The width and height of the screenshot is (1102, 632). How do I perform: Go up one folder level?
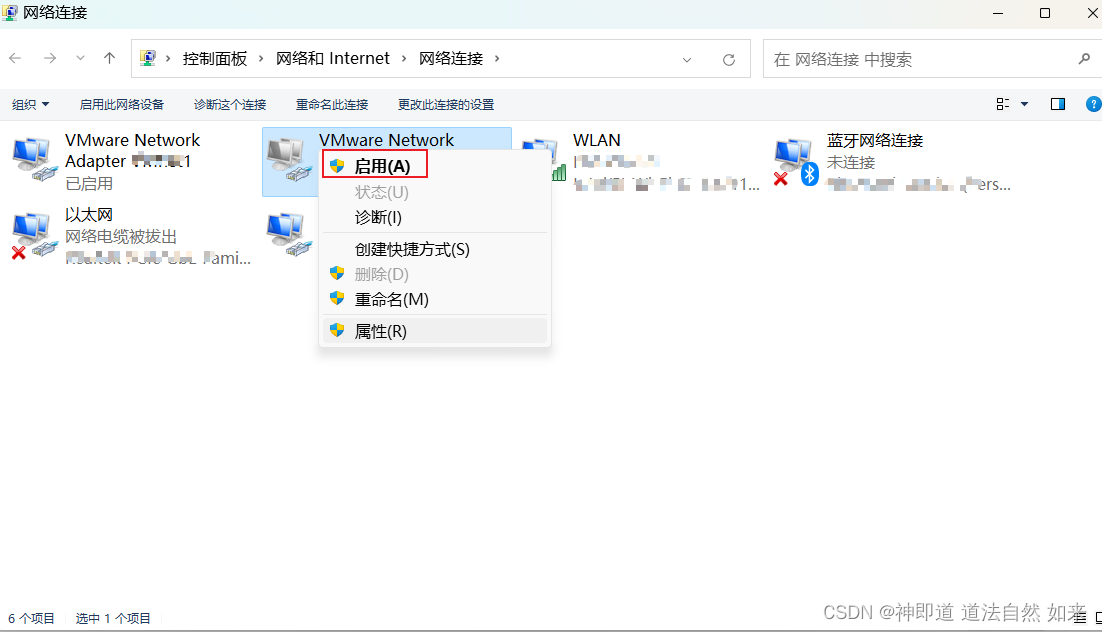[x=110, y=58]
